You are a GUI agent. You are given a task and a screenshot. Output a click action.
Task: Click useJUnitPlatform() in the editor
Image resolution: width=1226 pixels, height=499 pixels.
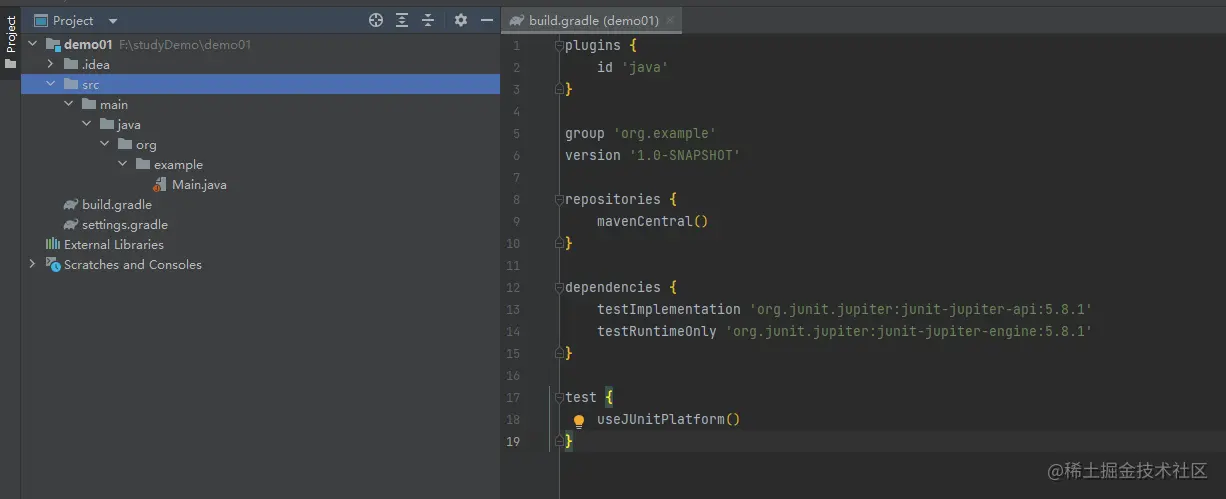click(668, 419)
